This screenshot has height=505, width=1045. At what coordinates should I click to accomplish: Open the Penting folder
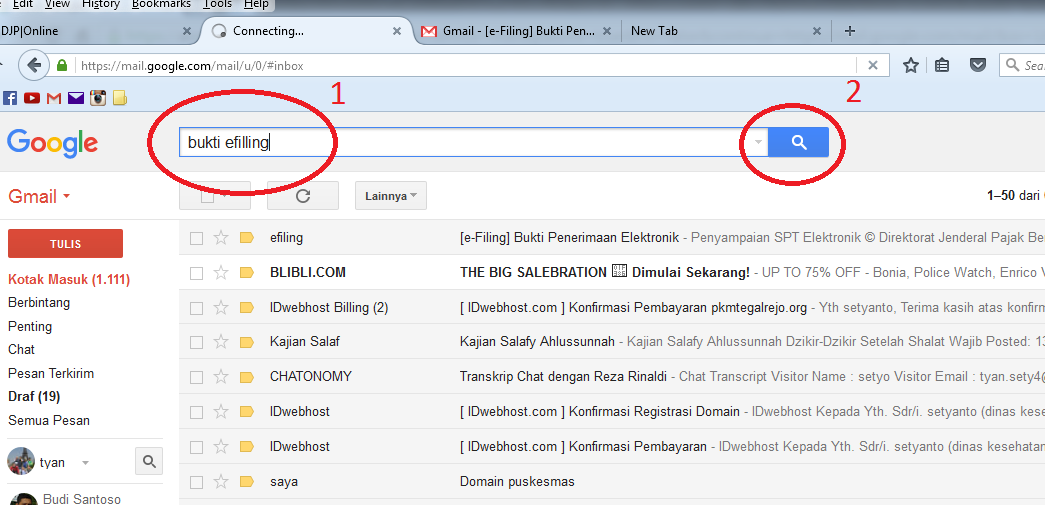click(x=30, y=326)
